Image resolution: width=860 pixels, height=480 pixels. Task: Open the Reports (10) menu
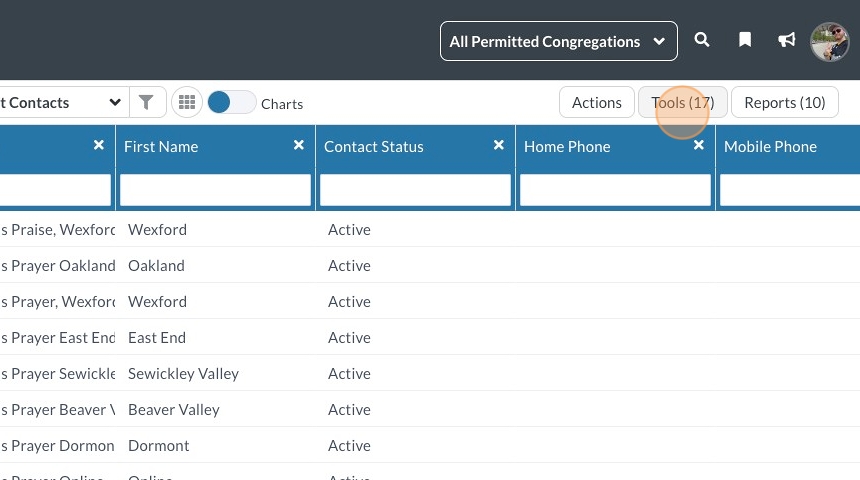point(785,102)
